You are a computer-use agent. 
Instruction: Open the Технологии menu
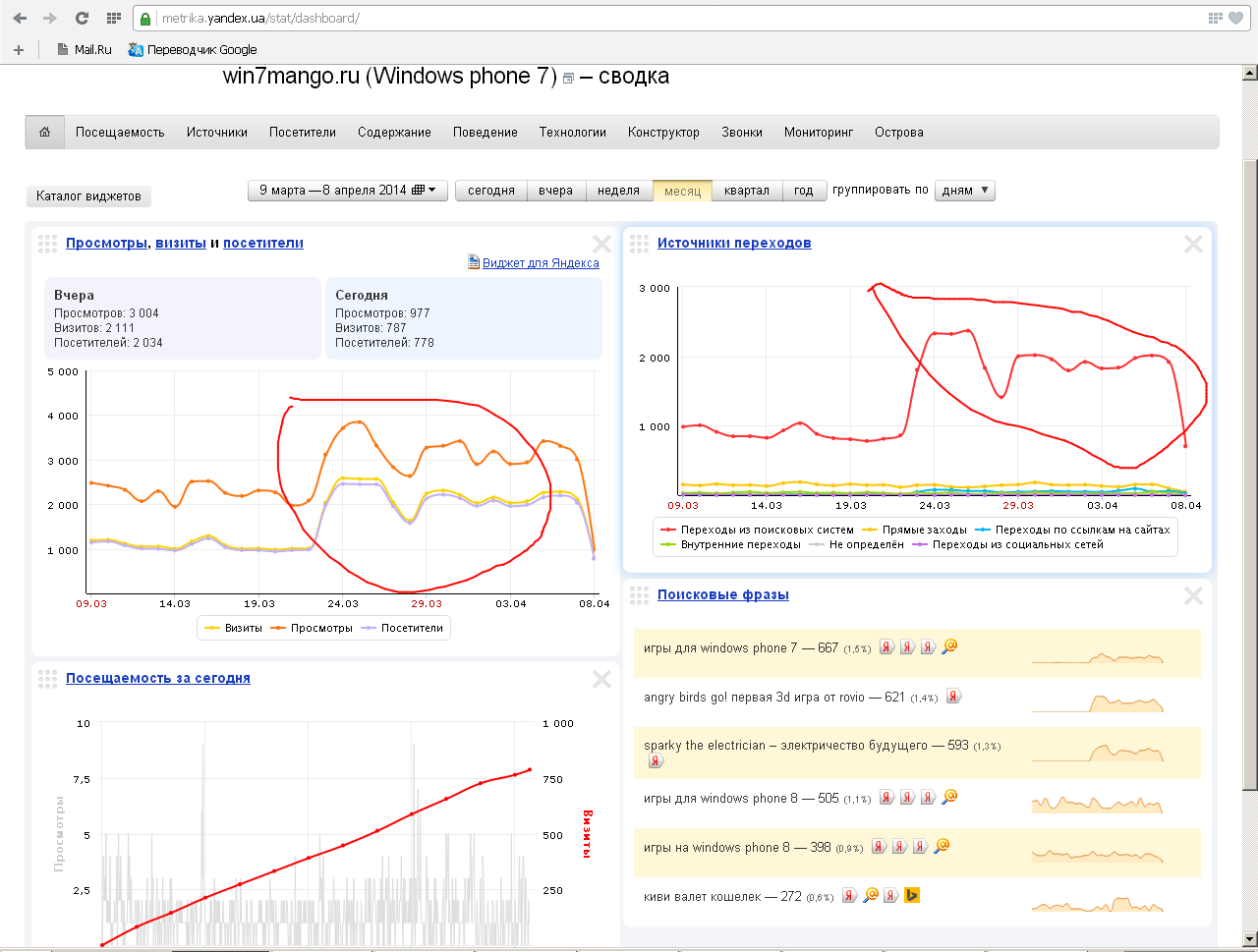pos(573,133)
